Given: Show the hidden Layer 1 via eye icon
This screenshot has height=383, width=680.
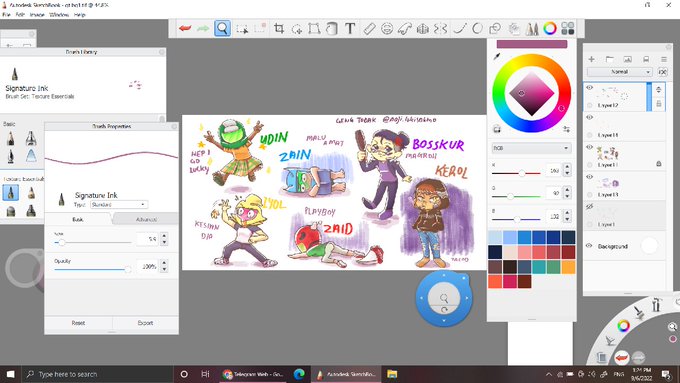Looking at the screenshot, I should pyautogui.click(x=589, y=207).
